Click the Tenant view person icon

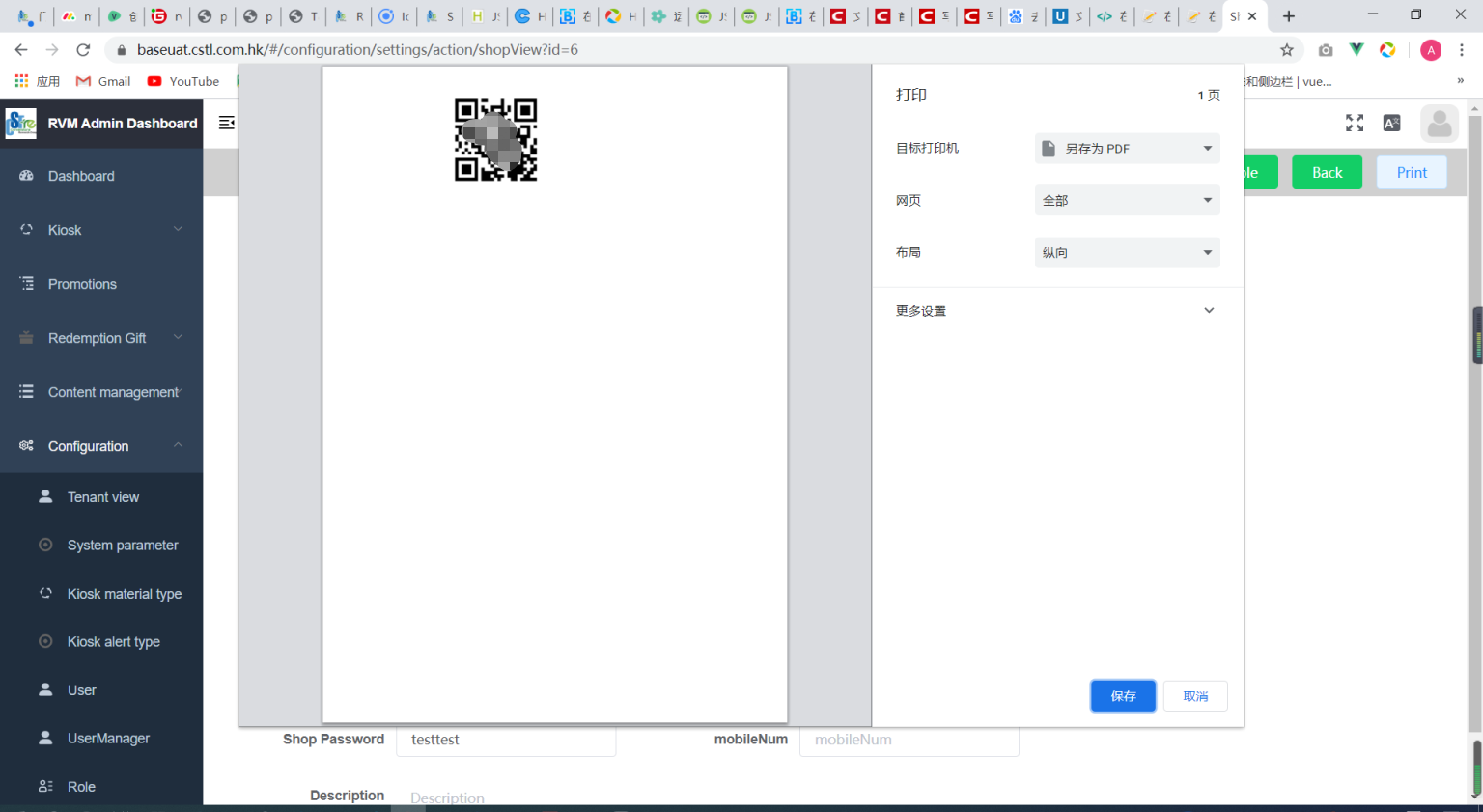pyautogui.click(x=45, y=496)
